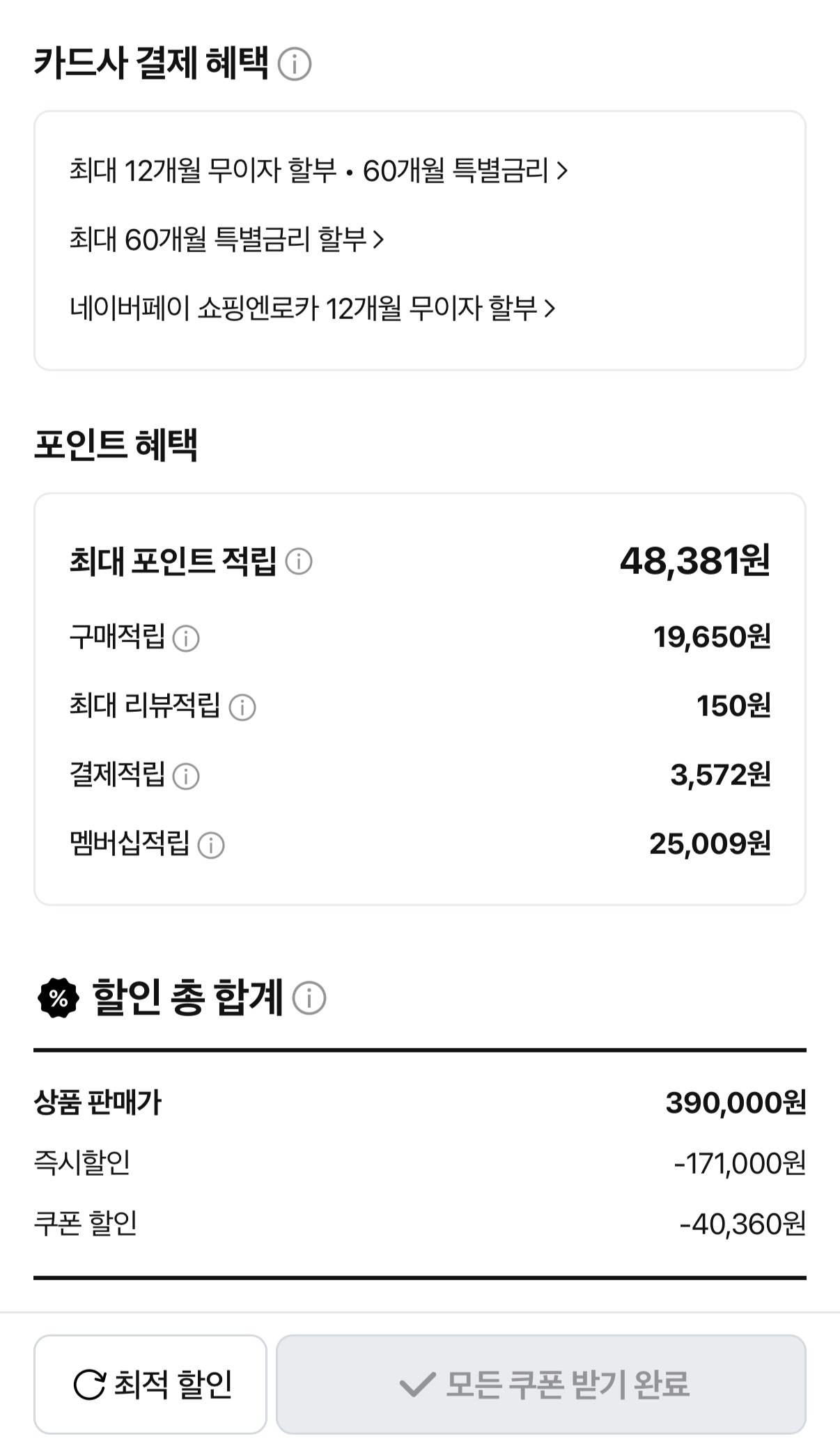Show info for 최대 리뷰적립

click(242, 707)
